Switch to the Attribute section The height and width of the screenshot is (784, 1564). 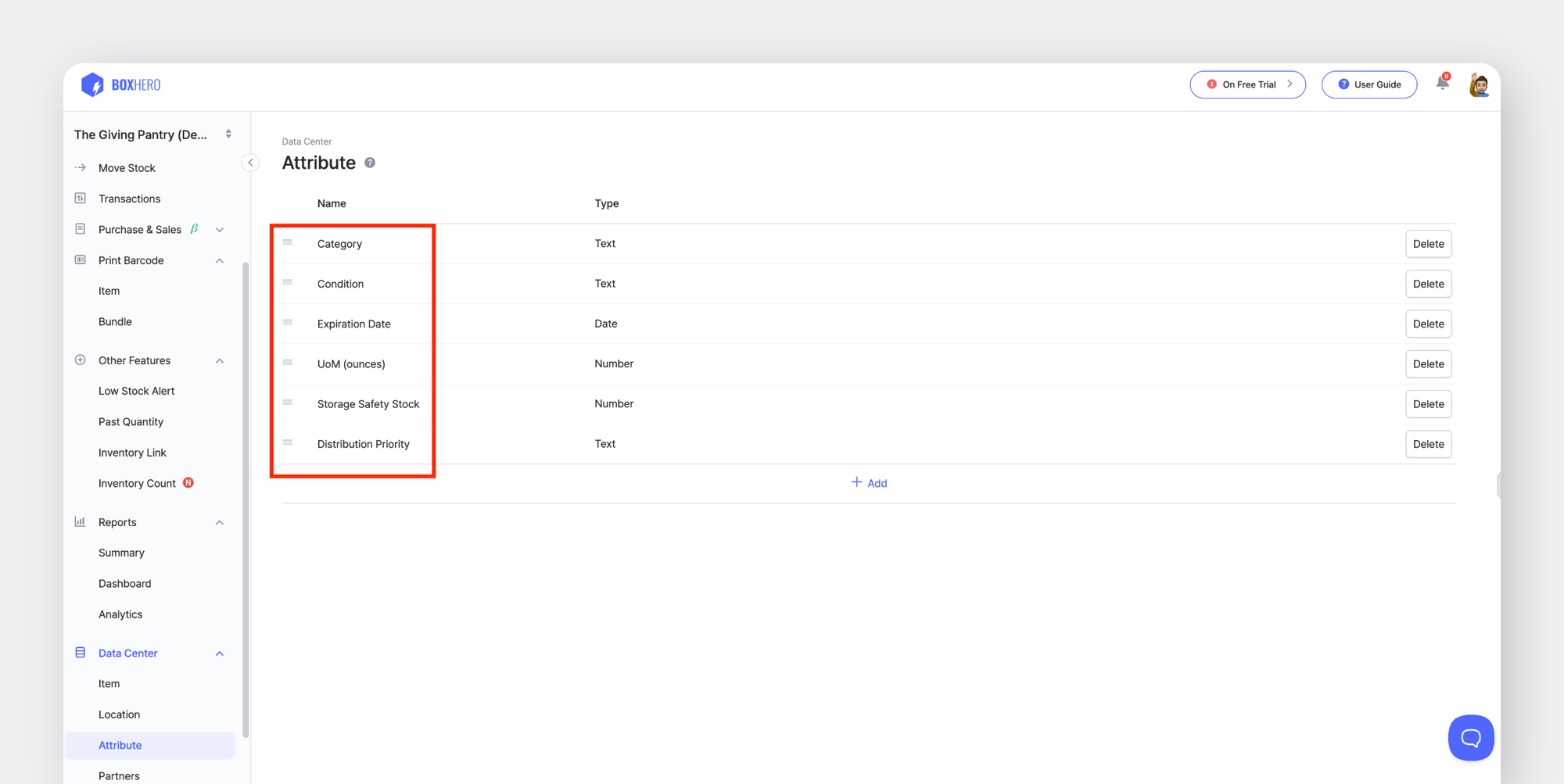pyautogui.click(x=120, y=745)
